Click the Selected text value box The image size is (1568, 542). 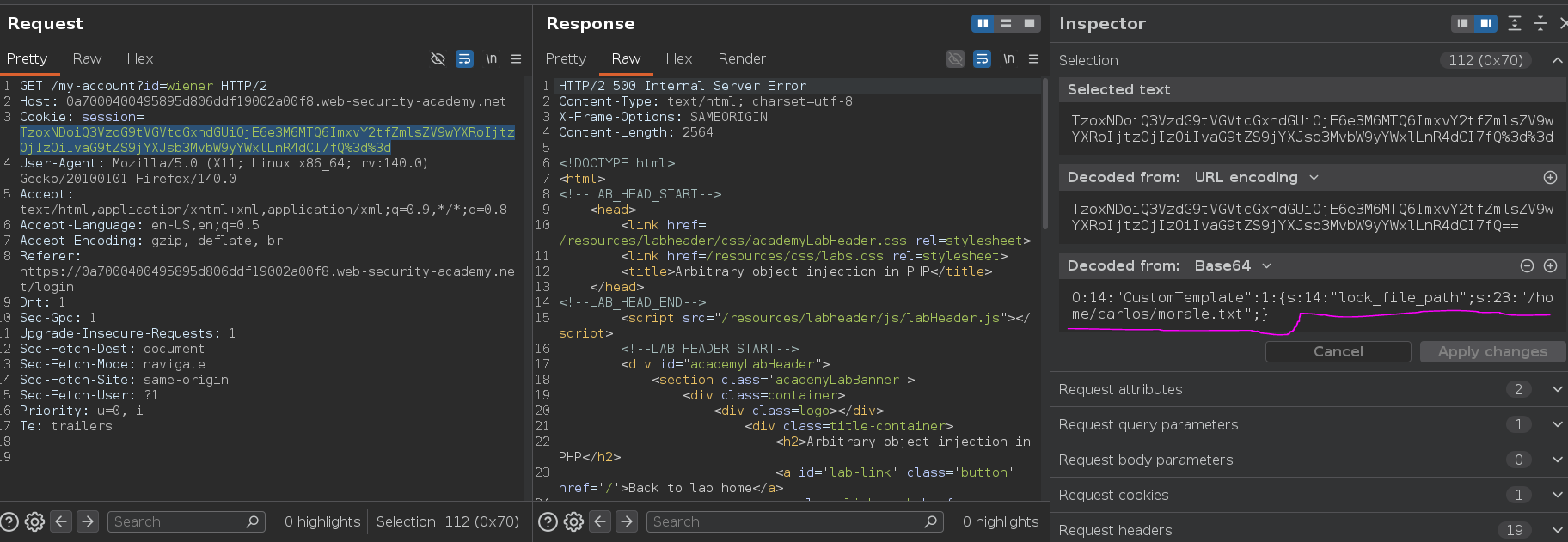(x=1312, y=129)
